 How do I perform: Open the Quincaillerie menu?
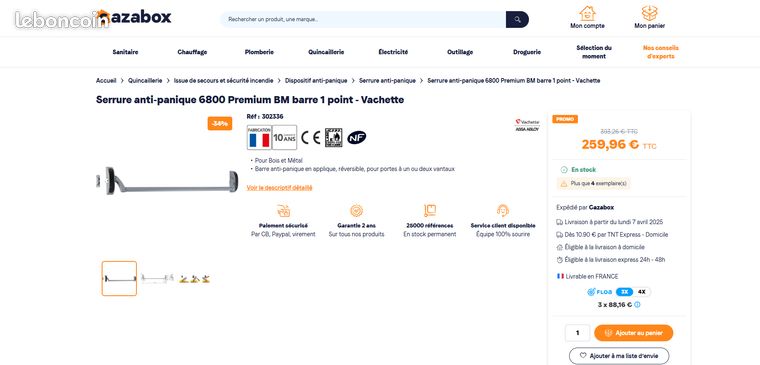[326, 52]
